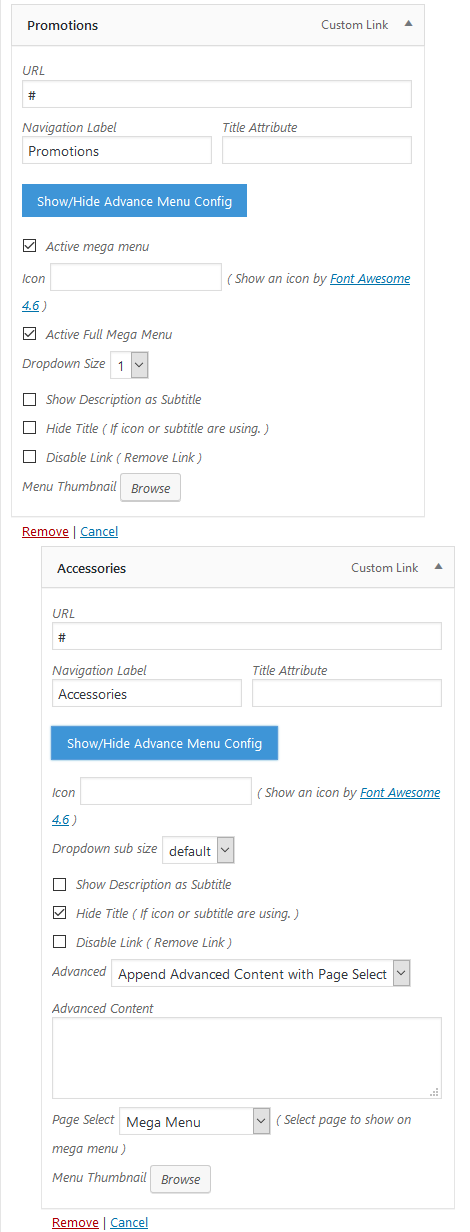Remove the Promotions menu item
Screen dimensions: 470x1232
45,531
